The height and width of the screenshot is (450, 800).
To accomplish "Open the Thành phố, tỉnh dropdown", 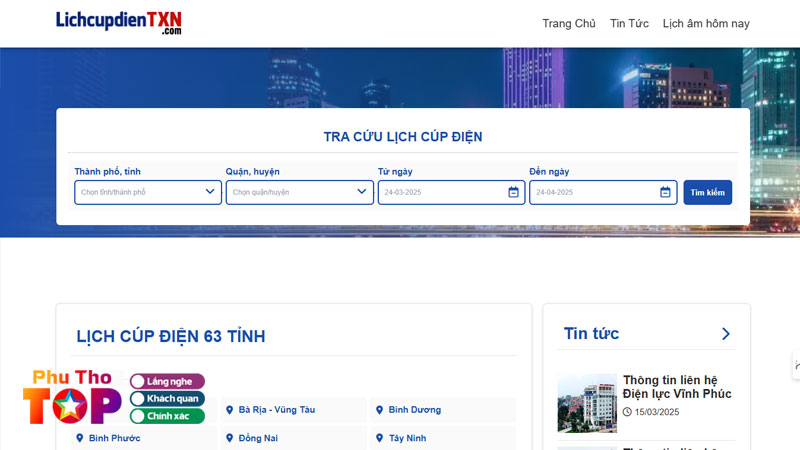I will click(148, 192).
